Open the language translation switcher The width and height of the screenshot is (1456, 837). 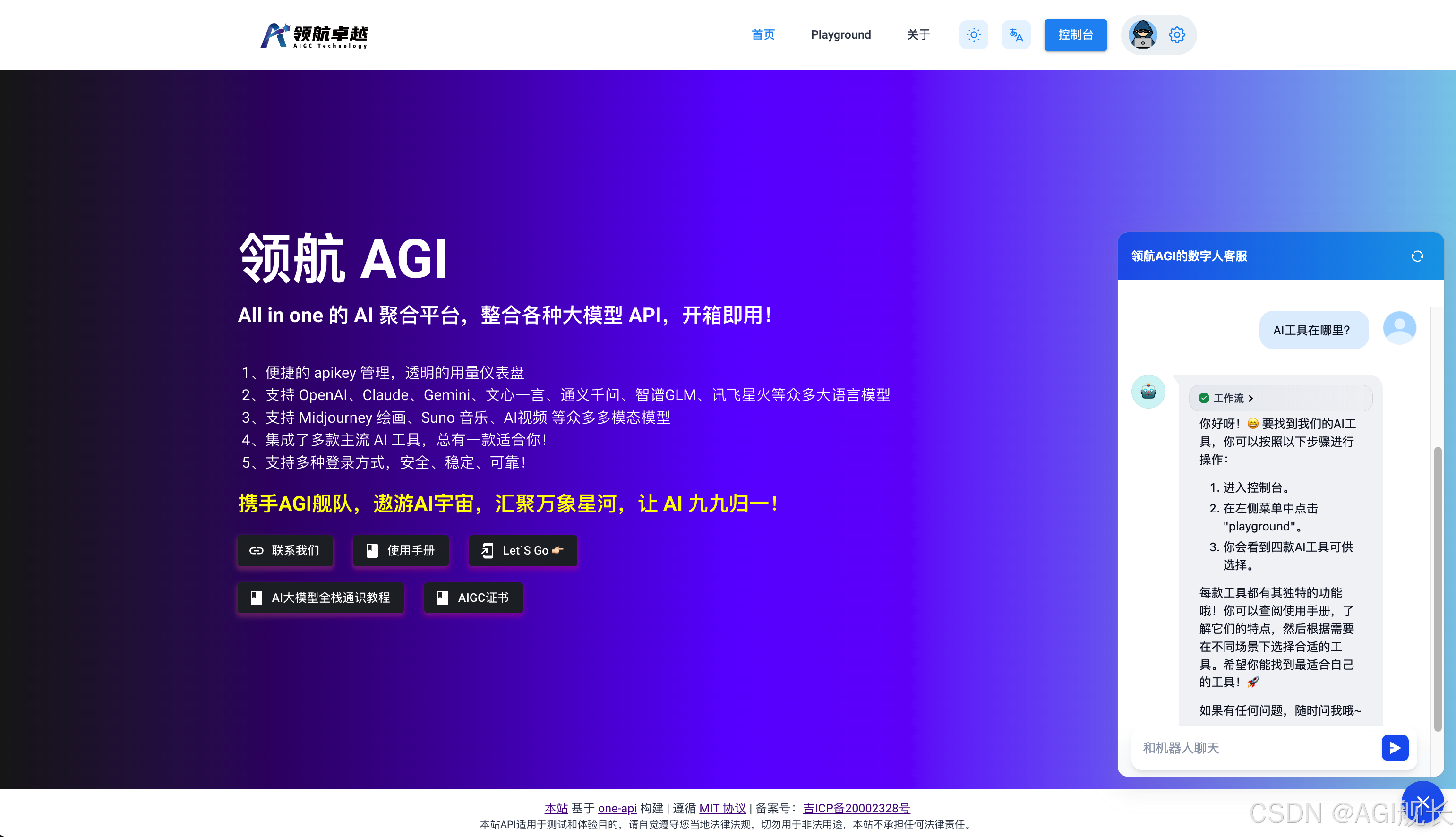[1016, 35]
